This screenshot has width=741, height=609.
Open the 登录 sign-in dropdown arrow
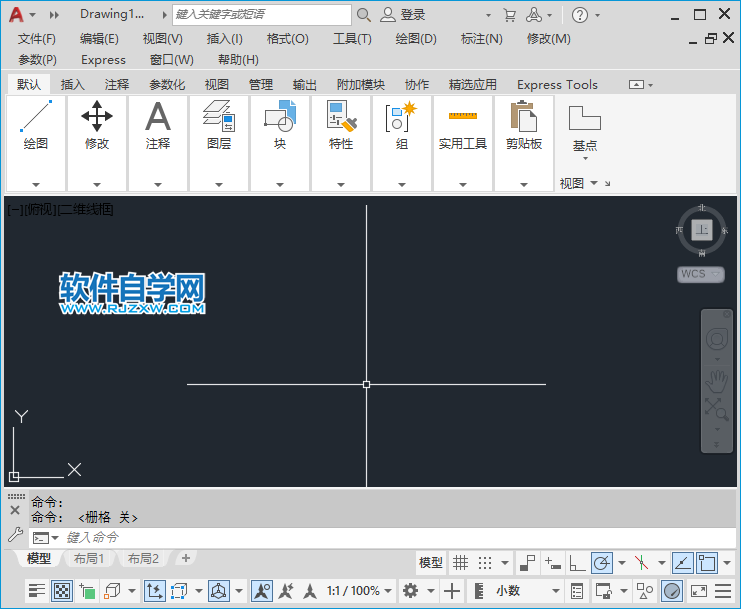(x=488, y=15)
